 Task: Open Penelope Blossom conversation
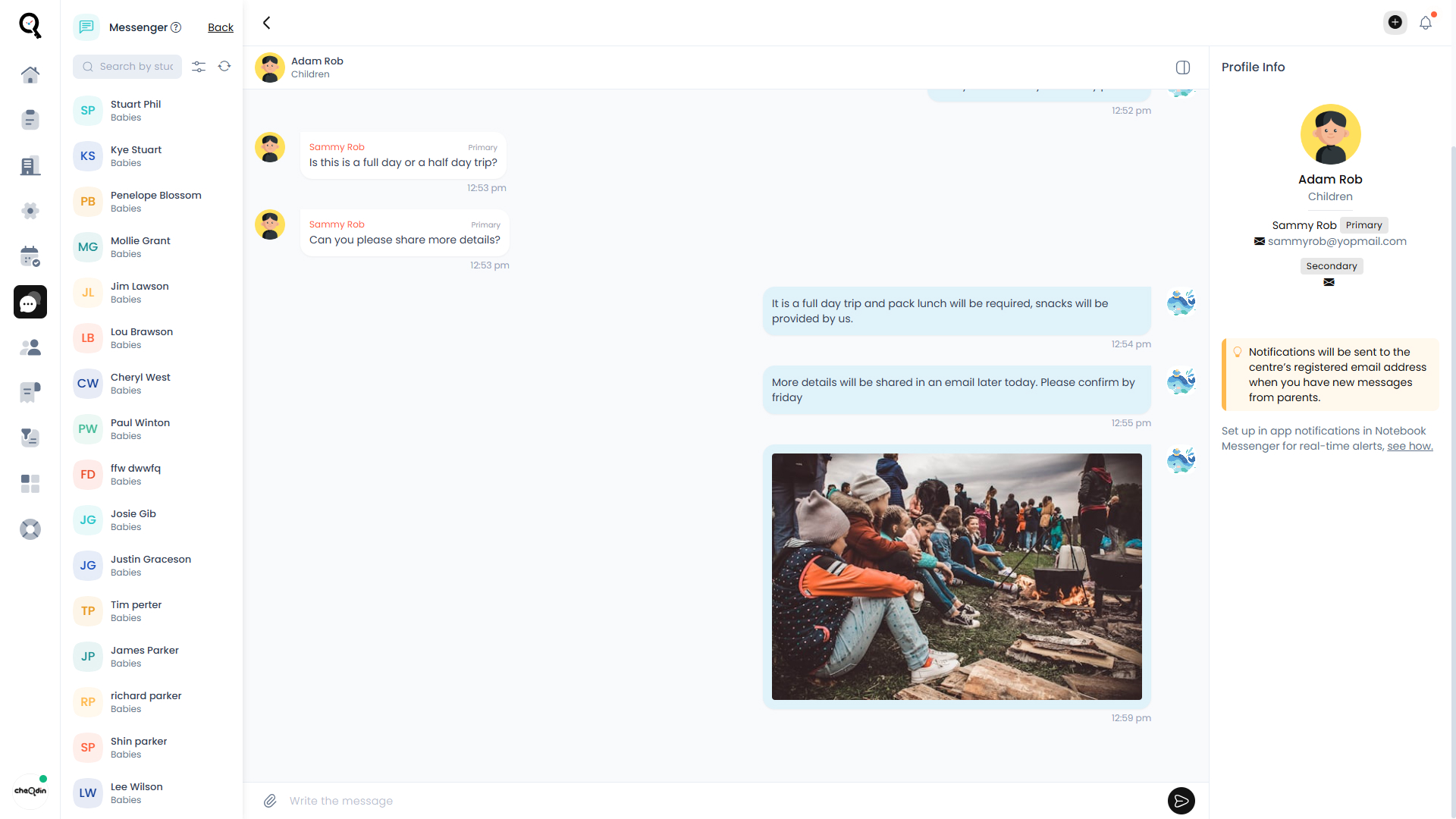(x=152, y=202)
